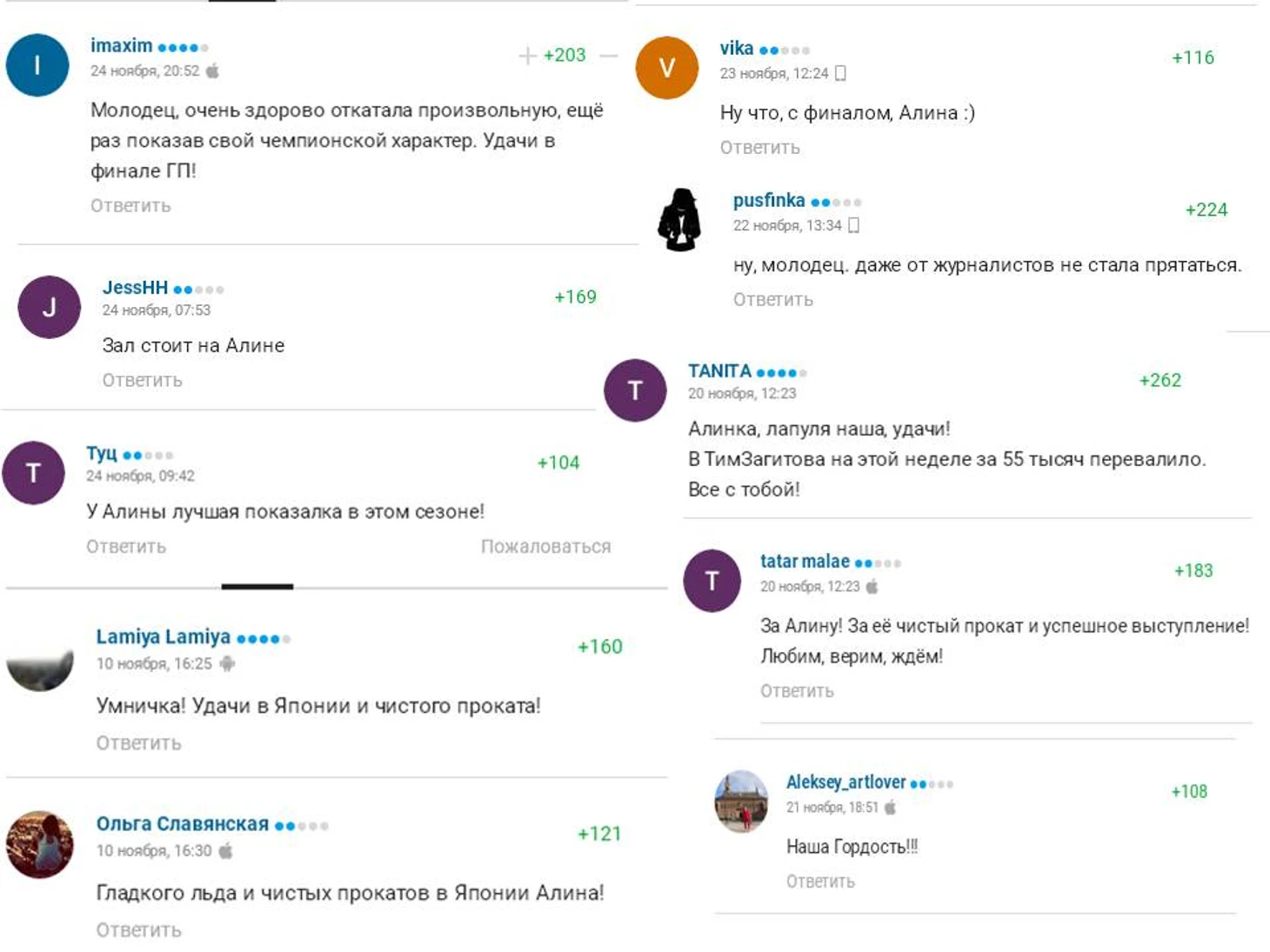Open tatar malae's username link
Screen dimensions: 1270x952
[805, 562]
